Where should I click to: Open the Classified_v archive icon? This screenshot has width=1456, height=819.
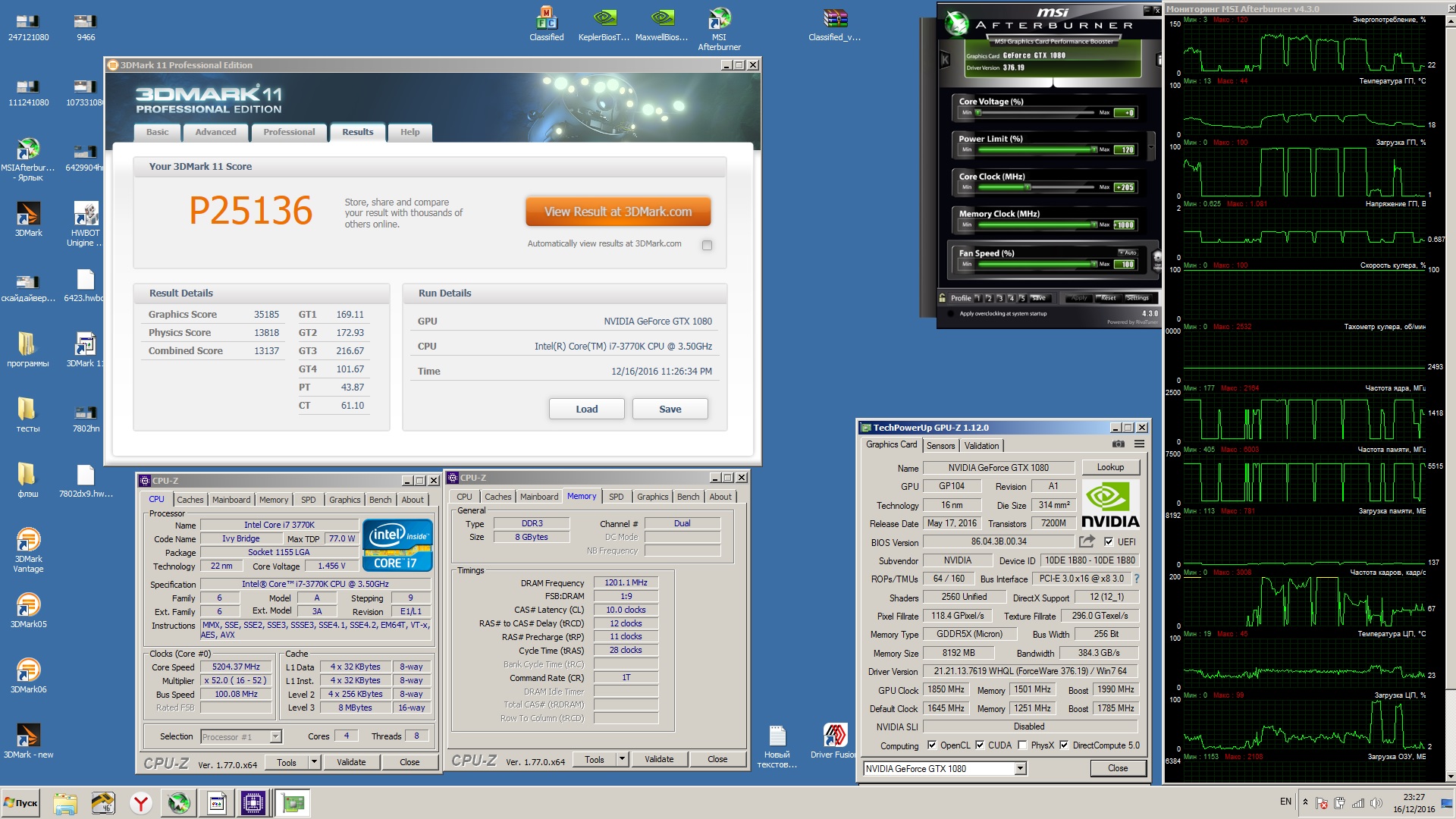click(x=834, y=24)
